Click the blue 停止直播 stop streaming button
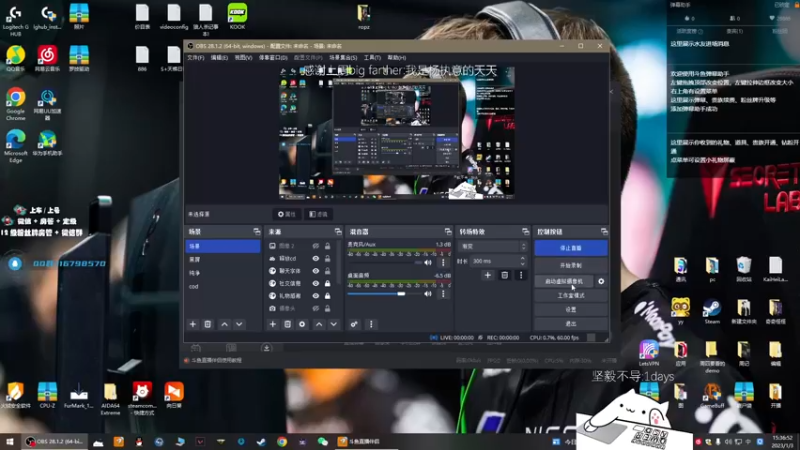The height and width of the screenshot is (450, 800). coord(571,248)
